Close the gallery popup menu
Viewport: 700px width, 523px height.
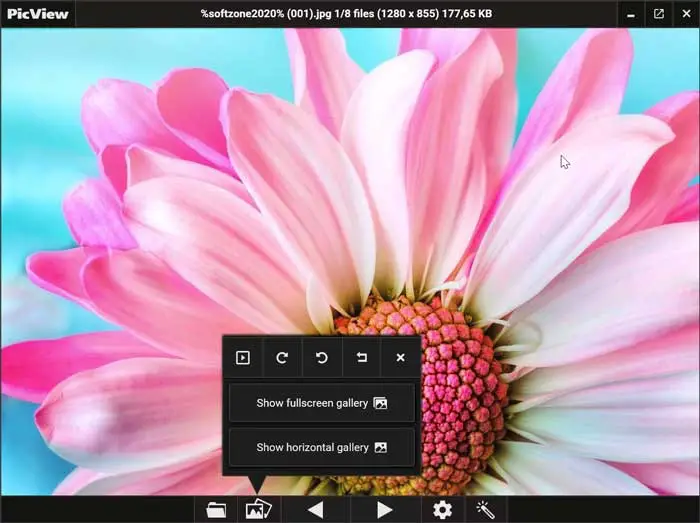pos(400,357)
